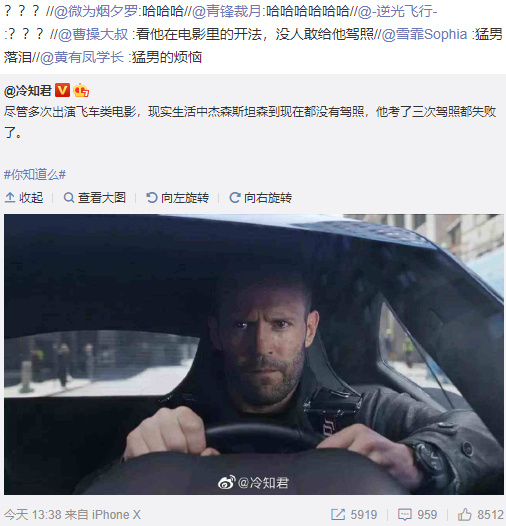Click the crown membership badge icon
This screenshot has width=506, height=526.
point(81,90)
